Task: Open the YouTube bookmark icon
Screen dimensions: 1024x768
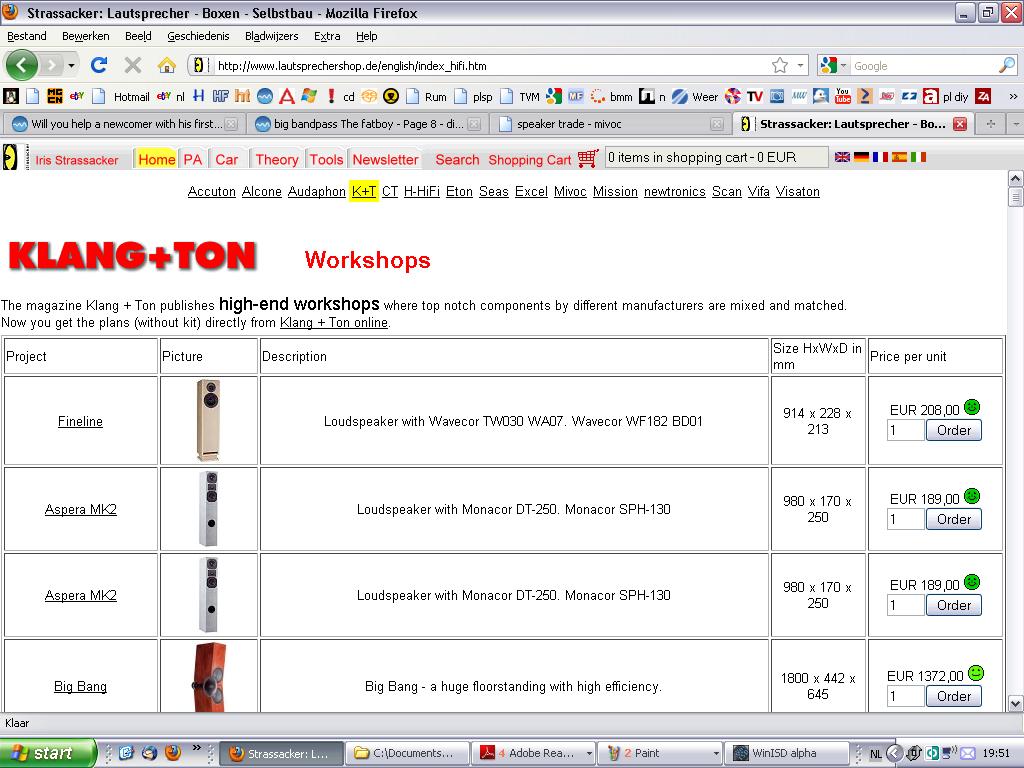Action: pos(842,97)
